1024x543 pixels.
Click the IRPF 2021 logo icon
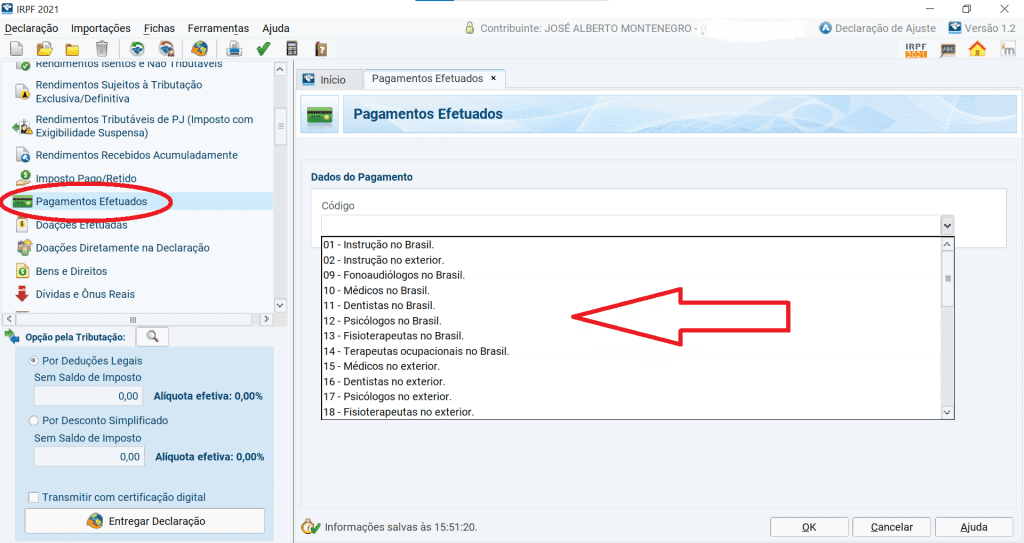click(916, 50)
